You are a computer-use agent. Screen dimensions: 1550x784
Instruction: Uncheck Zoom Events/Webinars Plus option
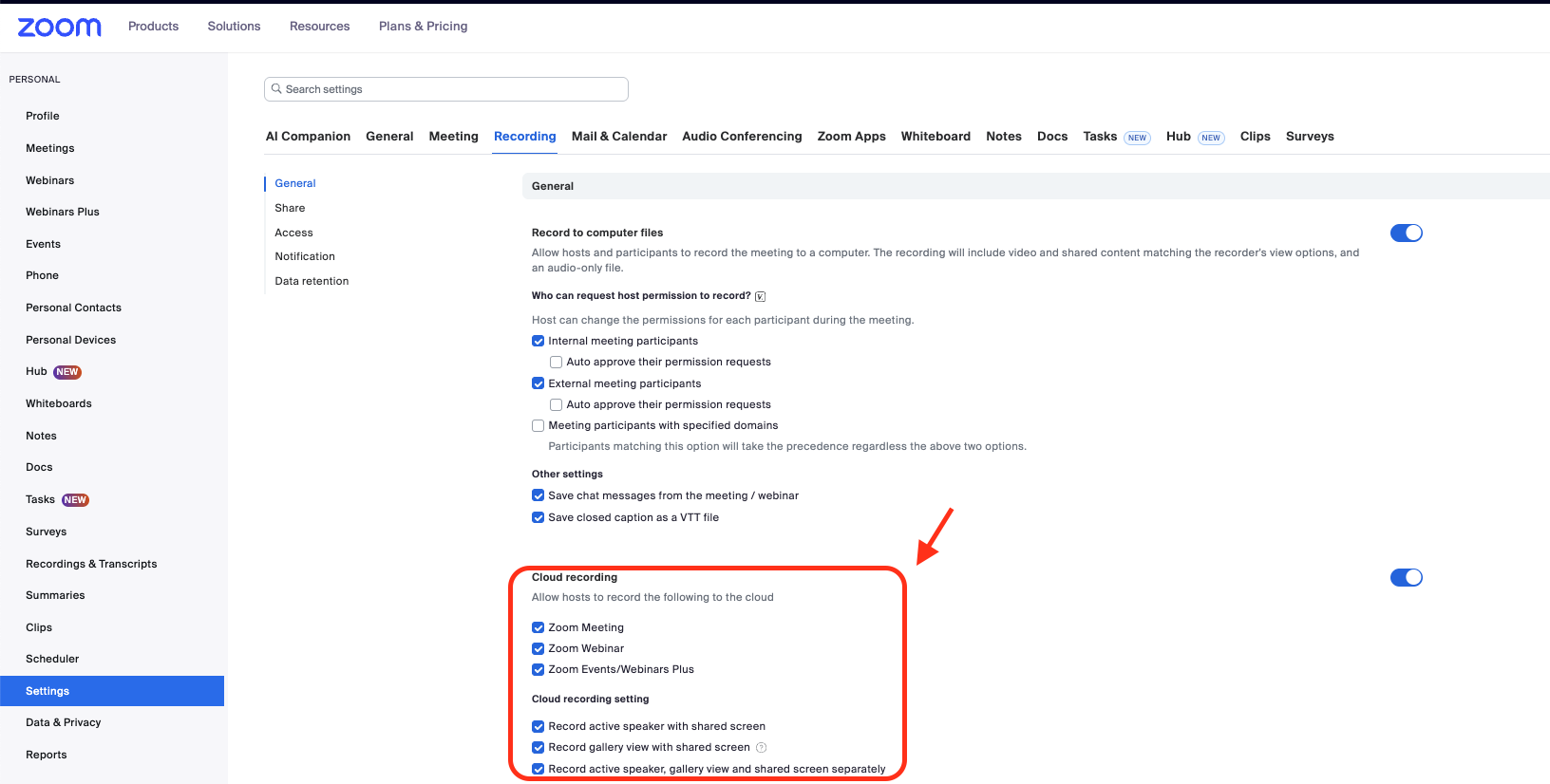point(538,669)
